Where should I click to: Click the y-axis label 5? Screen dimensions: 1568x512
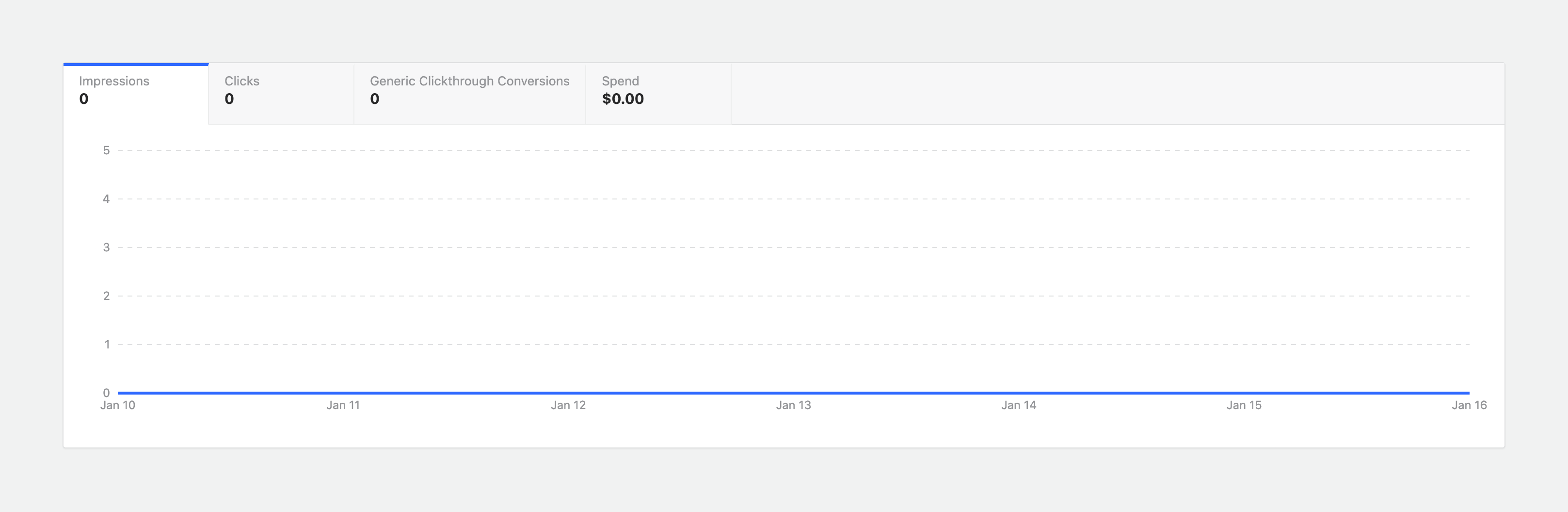107,150
